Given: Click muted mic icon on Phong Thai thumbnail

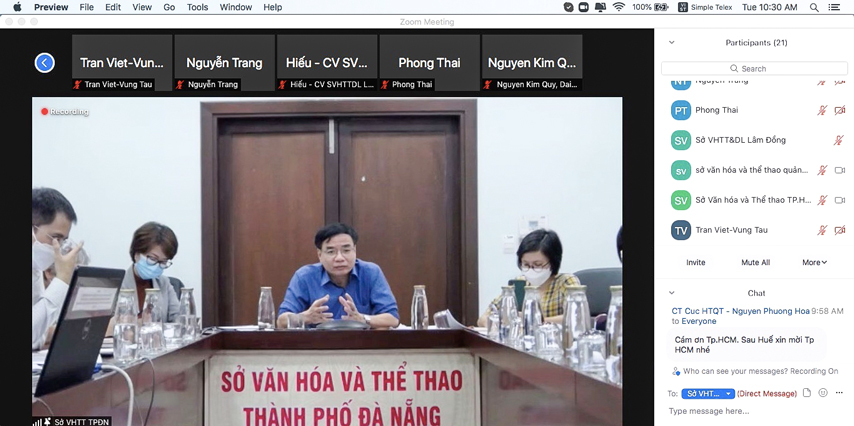Looking at the screenshot, I should [x=385, y=84].
